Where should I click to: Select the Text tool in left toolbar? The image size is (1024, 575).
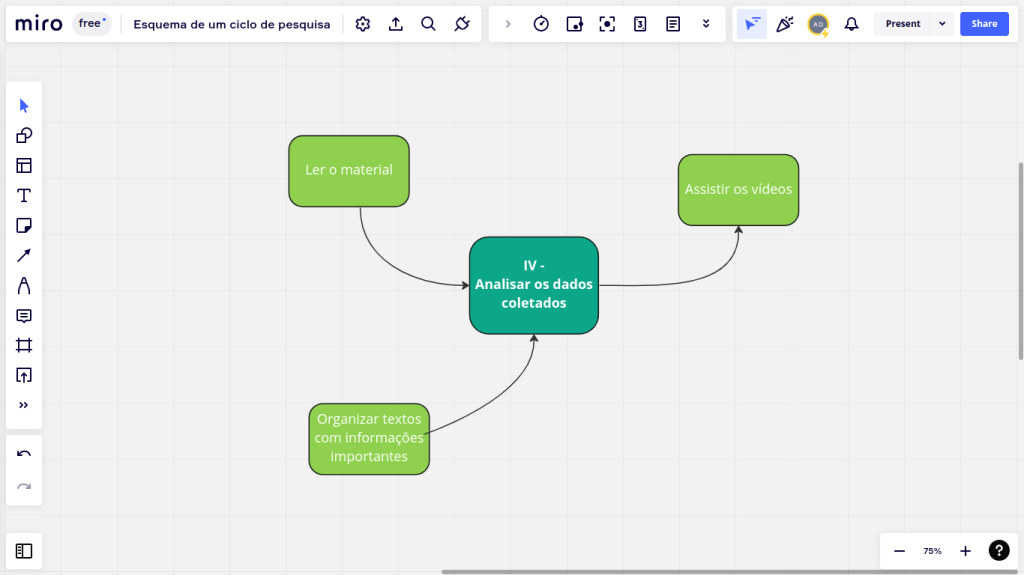click(x=24, y=196)
